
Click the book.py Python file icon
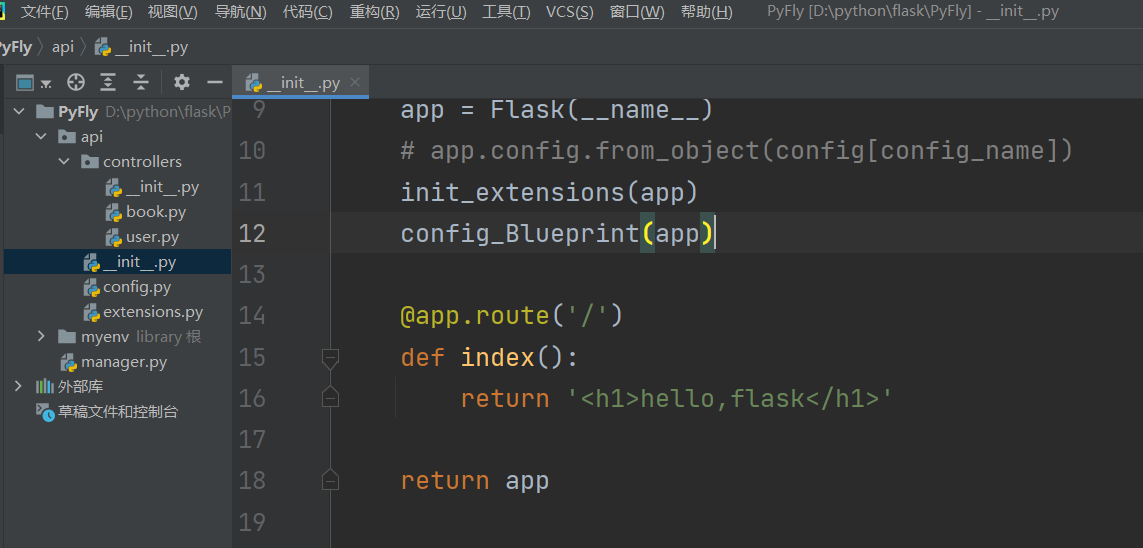(x=114, y=213)
